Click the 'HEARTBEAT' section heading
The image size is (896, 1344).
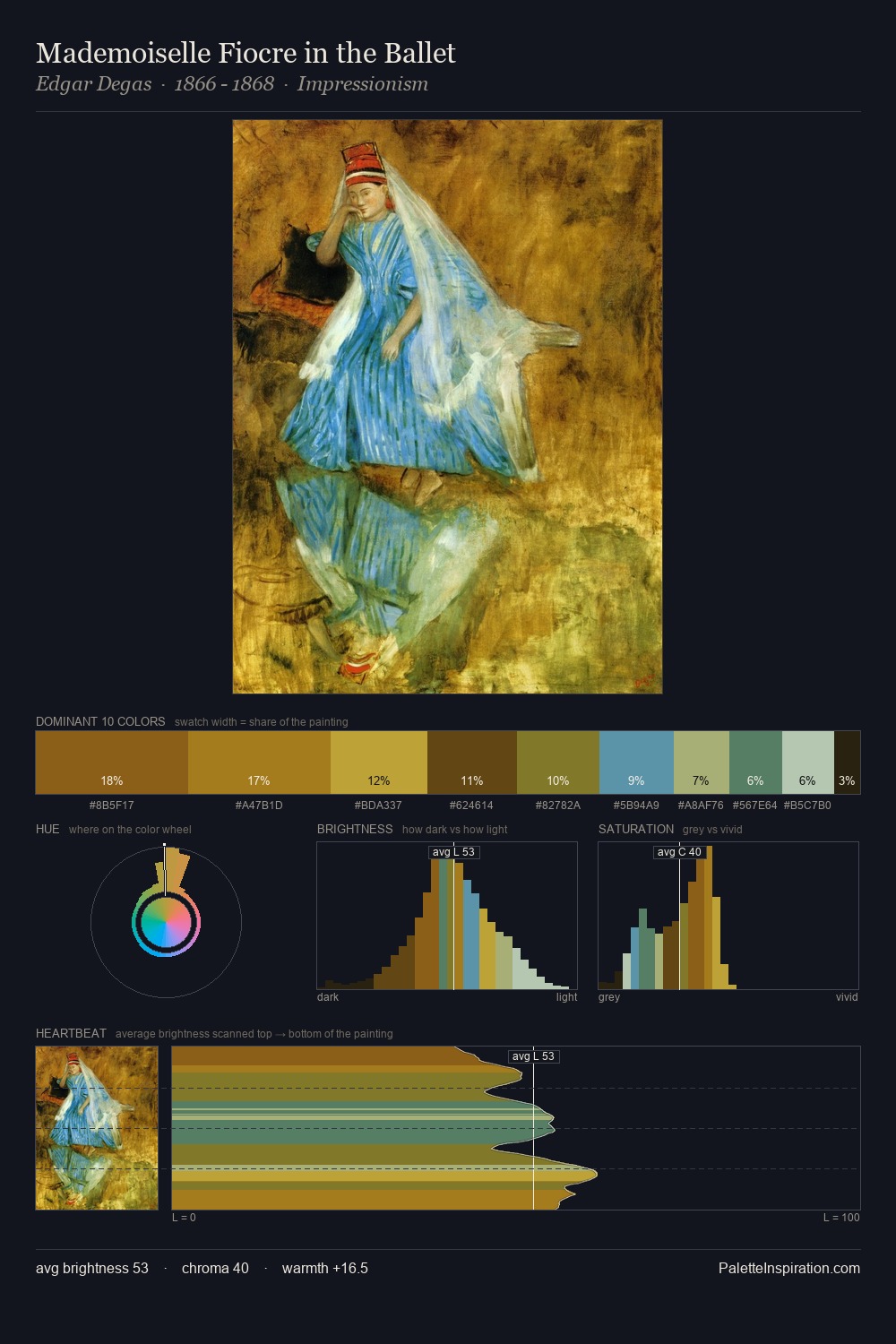71,1033
